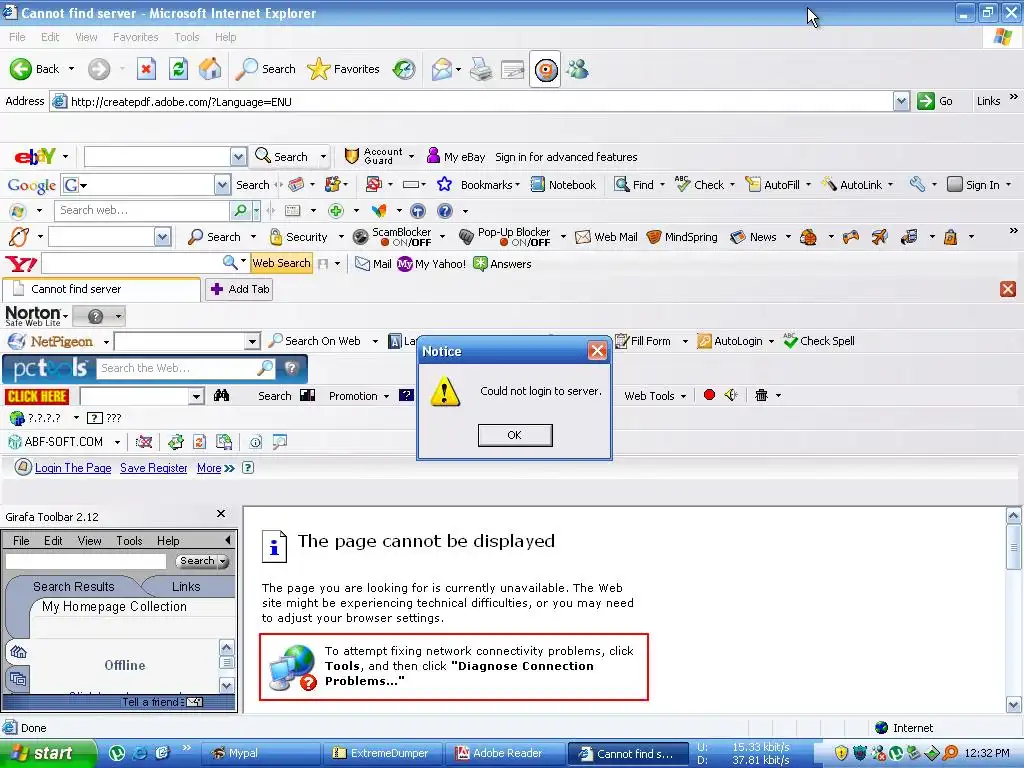Click Web Mail in EarthLink toolbar
Screen dimensions: 1024x768
pos(606,237)
